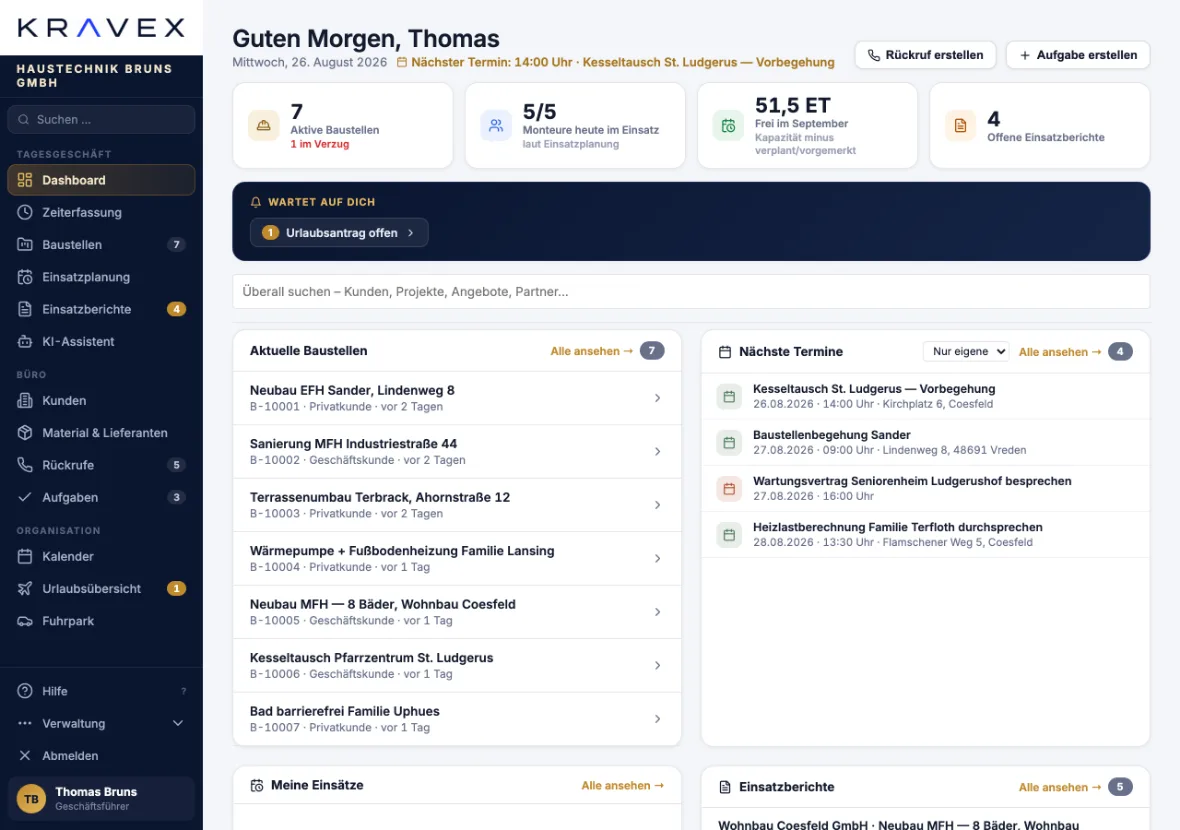Open the Nur eigene filter dropdown
This screenshot has width=1180, height=830.
(x=966, y=351)
